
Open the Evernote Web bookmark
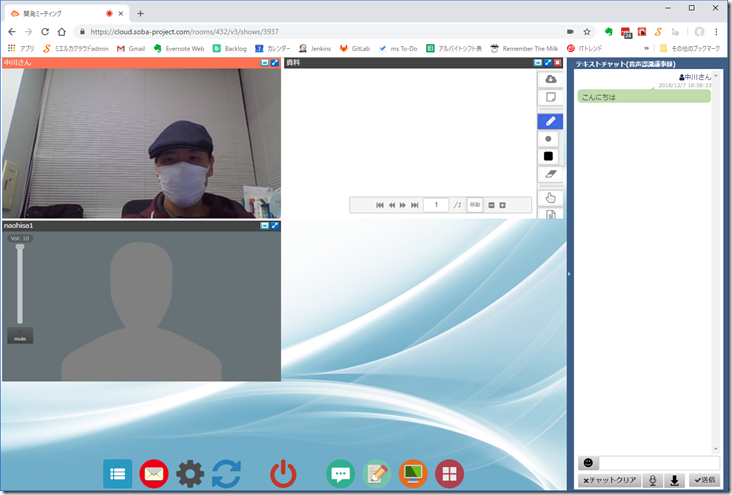(179, 49)
